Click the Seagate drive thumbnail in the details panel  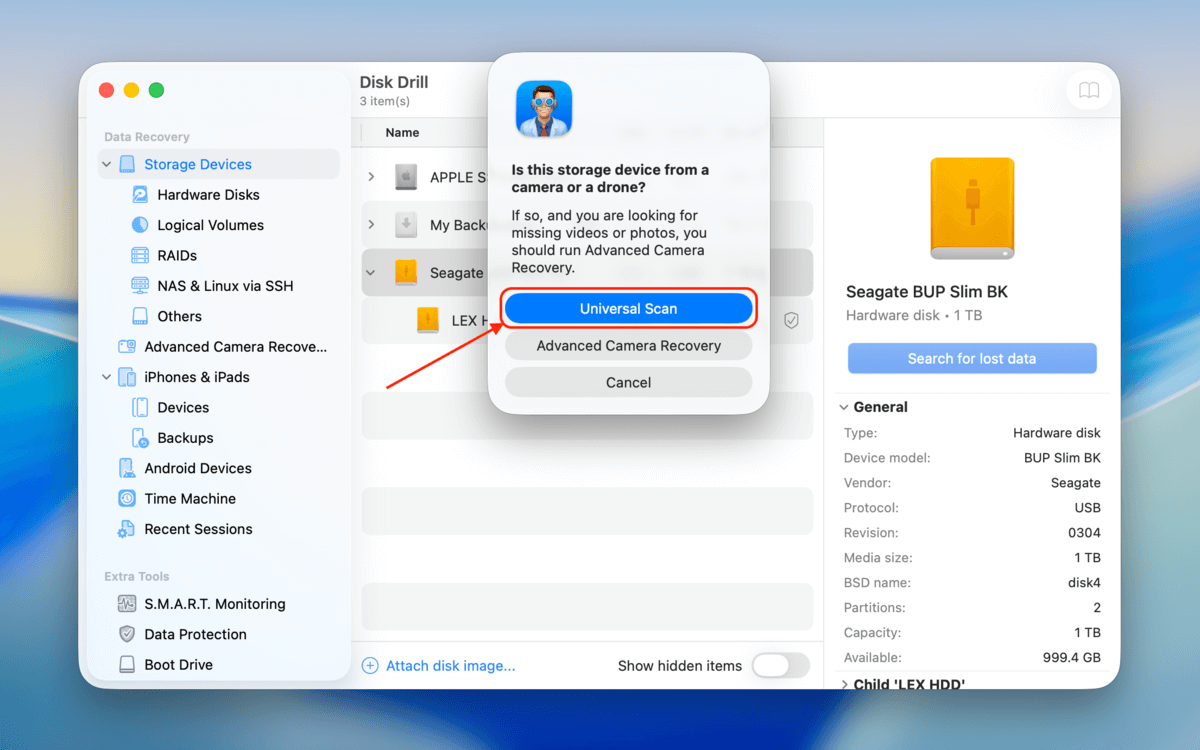(x=971, y=207)
